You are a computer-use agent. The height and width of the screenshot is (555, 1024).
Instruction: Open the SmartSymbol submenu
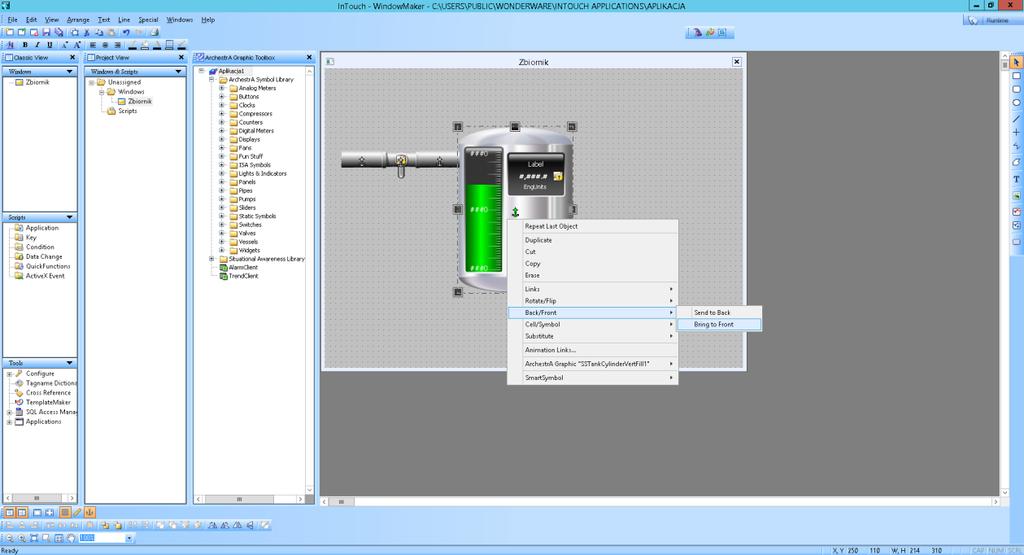592,378
